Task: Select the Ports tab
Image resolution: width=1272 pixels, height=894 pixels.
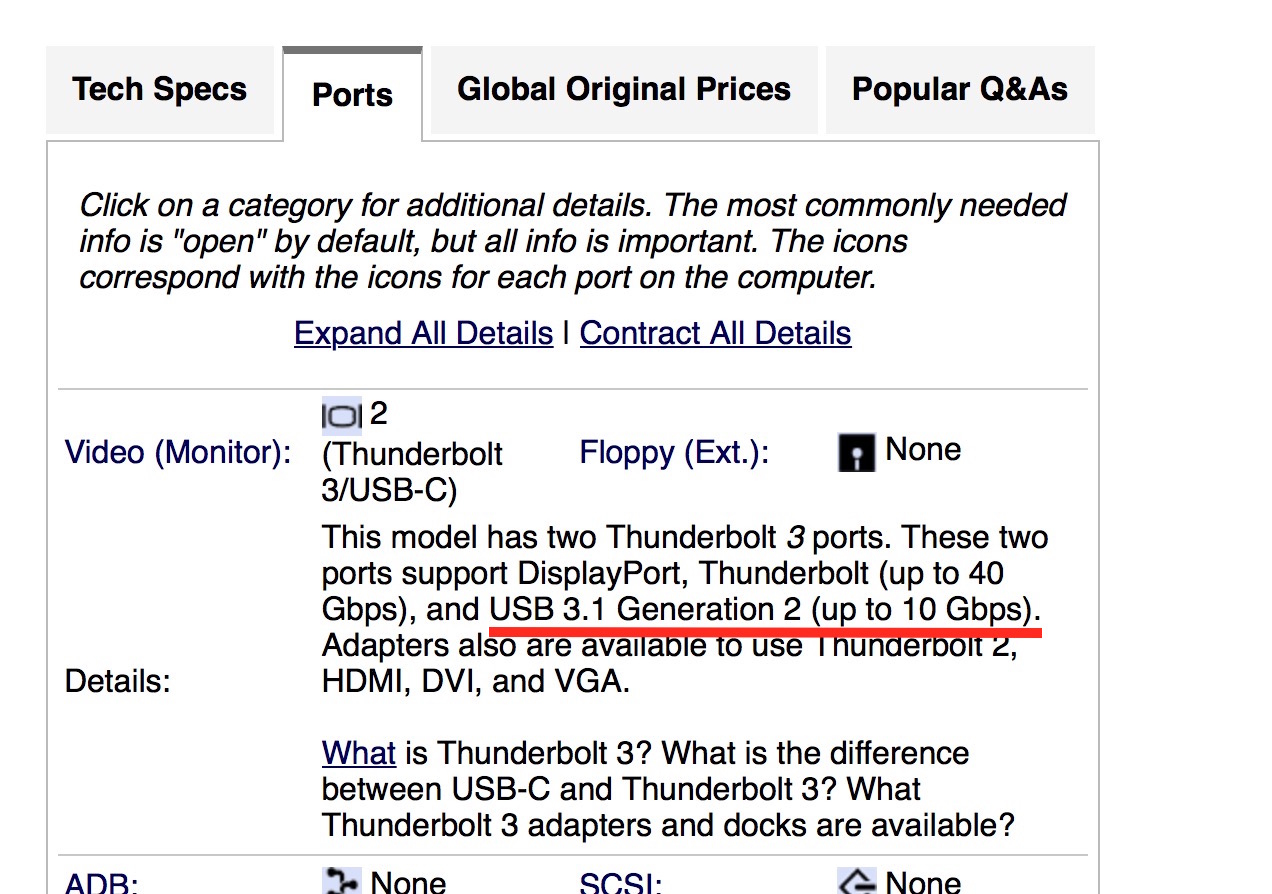Action: [x=352, y=95]
